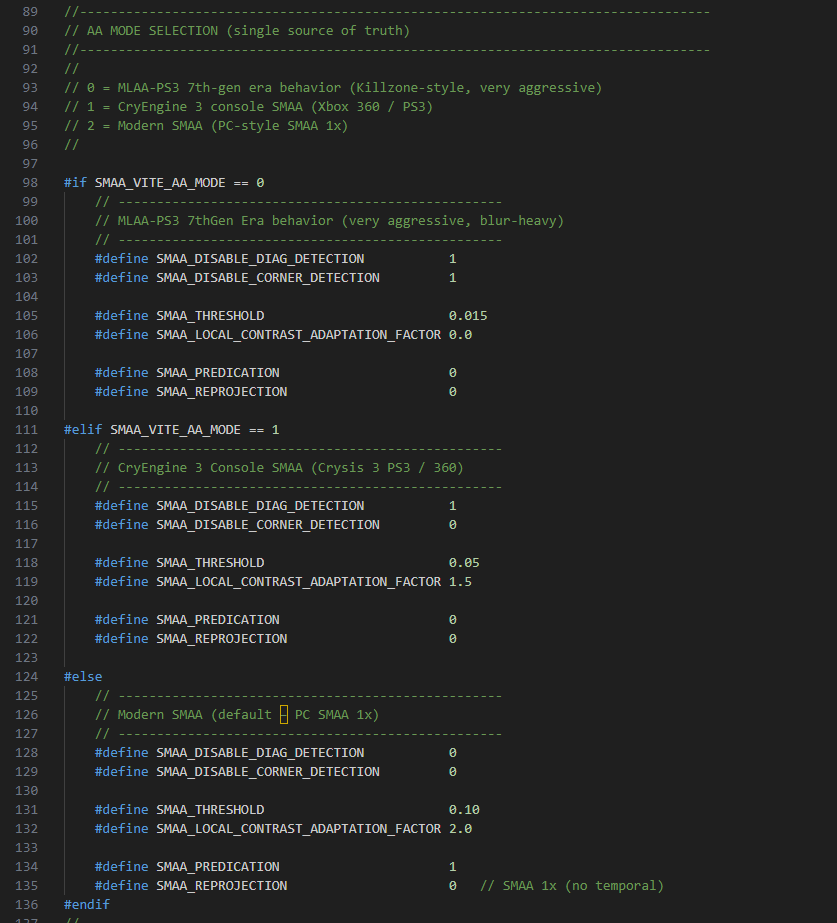
Task: Click SMAA_DISABLE_DIAG_DETECTION on line 128
Action: tap(260, 752)
